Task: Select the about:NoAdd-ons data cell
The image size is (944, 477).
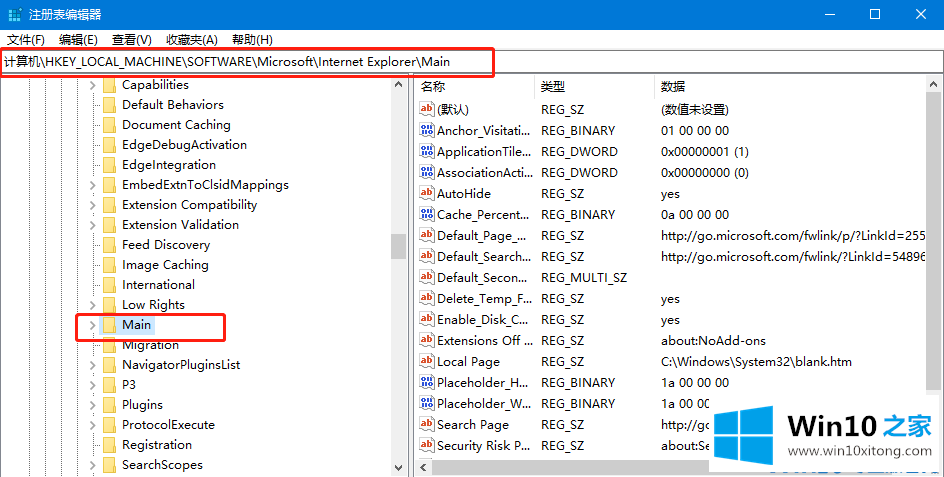Action: click(x=713, y=341)
